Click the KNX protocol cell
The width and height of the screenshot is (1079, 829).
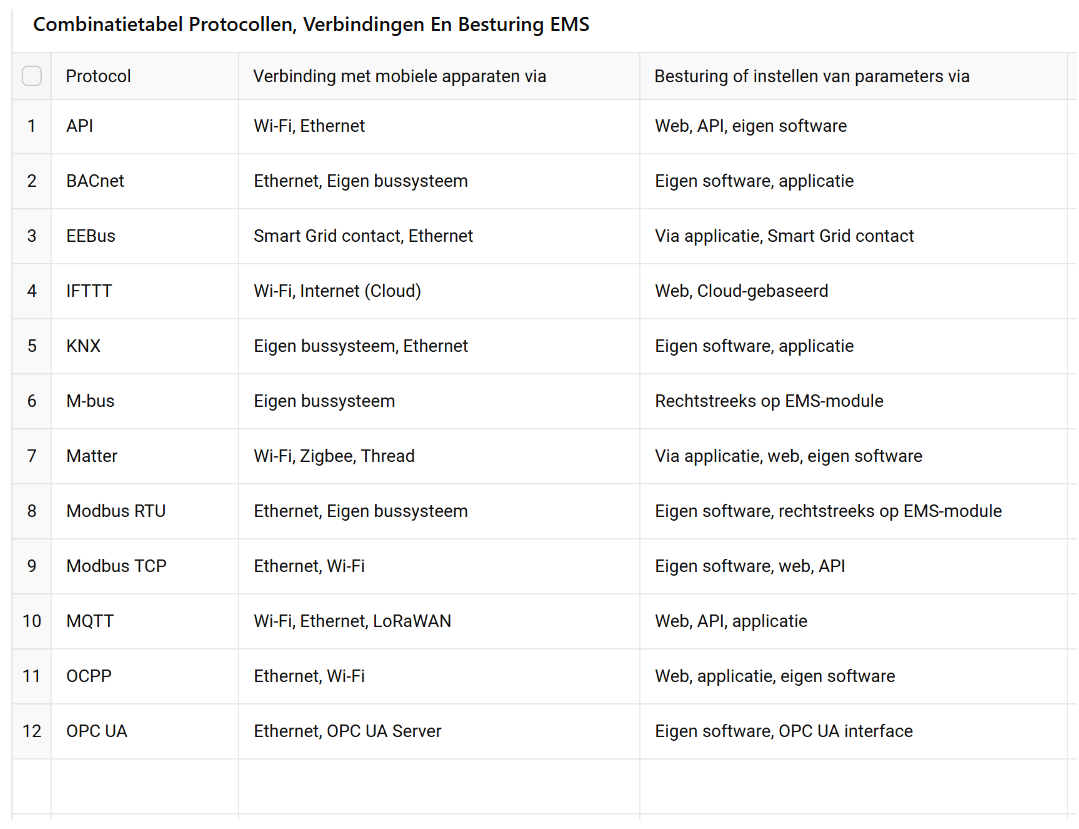(x=145, y=347)
